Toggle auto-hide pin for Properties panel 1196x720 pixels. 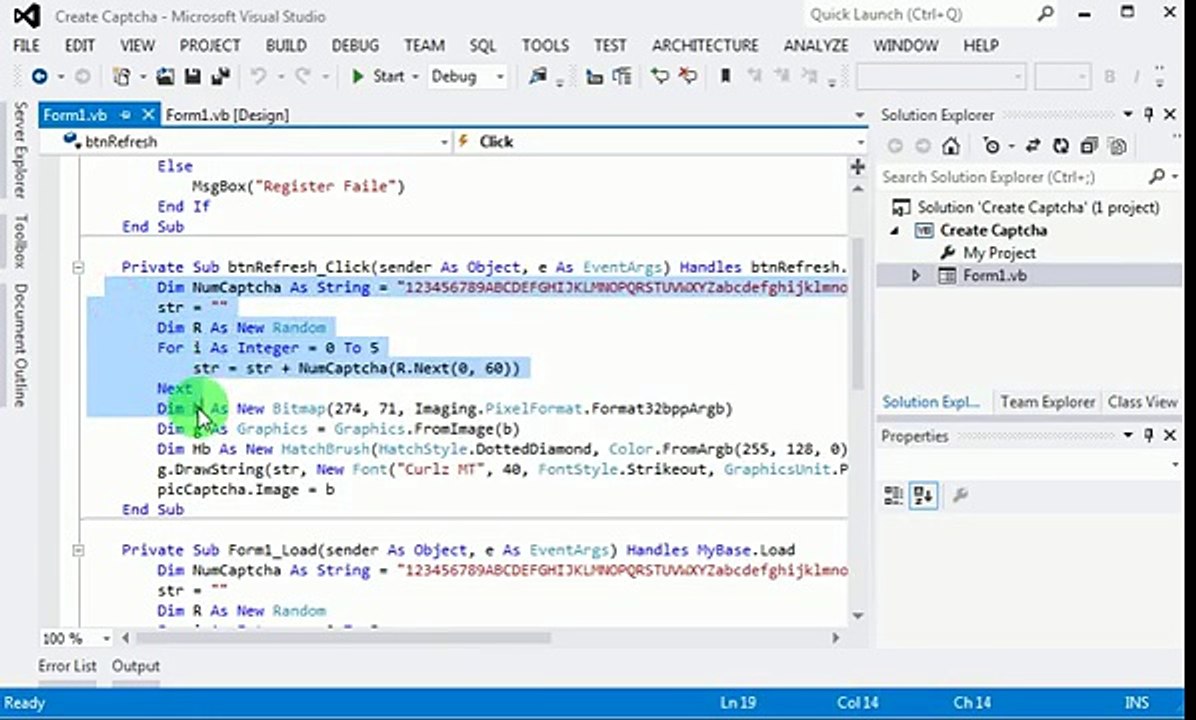[x=1149, y=436]
